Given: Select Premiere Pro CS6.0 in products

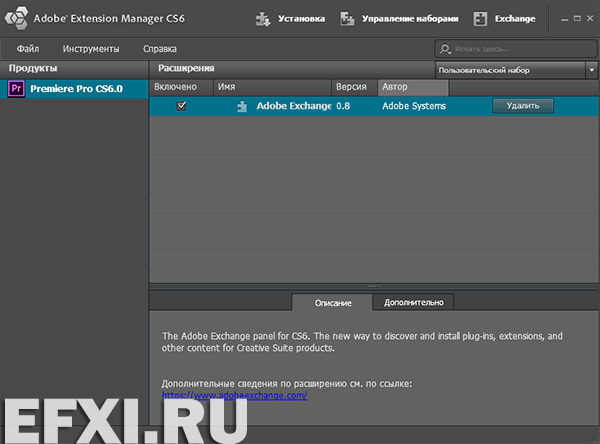Looking at the screenshot, I should click(x=74, y=89).
